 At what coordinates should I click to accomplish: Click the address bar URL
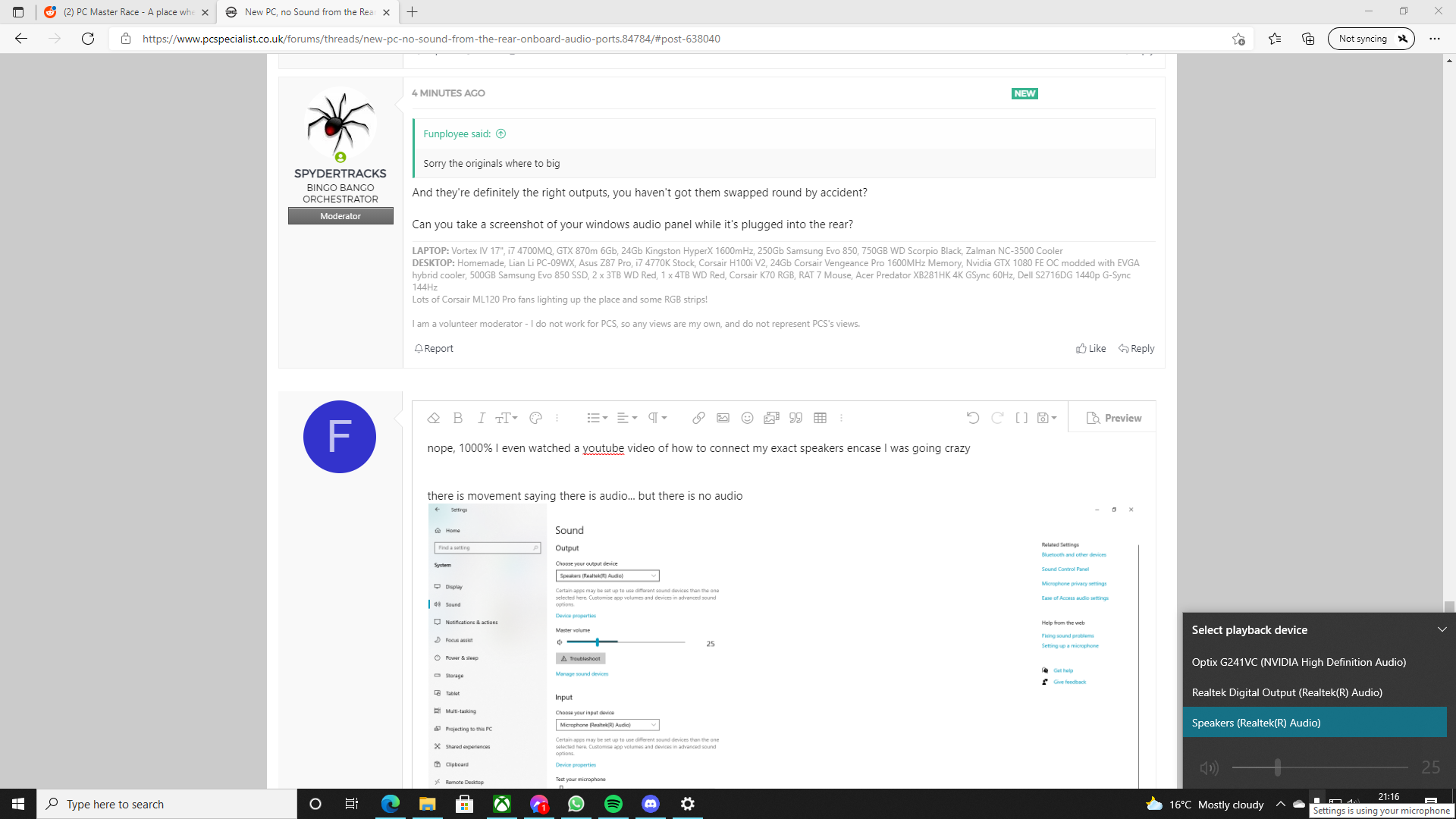(x=431, y=39)
